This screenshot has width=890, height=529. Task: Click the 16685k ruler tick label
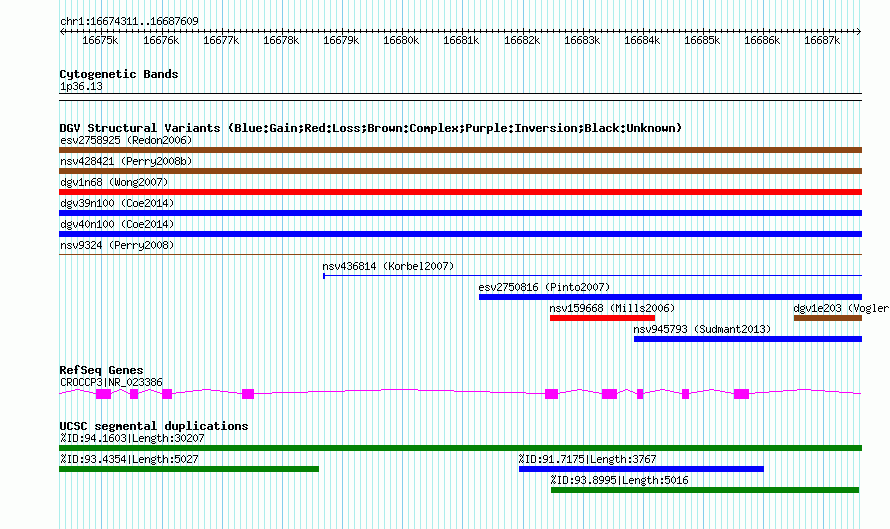click(702, 40)
